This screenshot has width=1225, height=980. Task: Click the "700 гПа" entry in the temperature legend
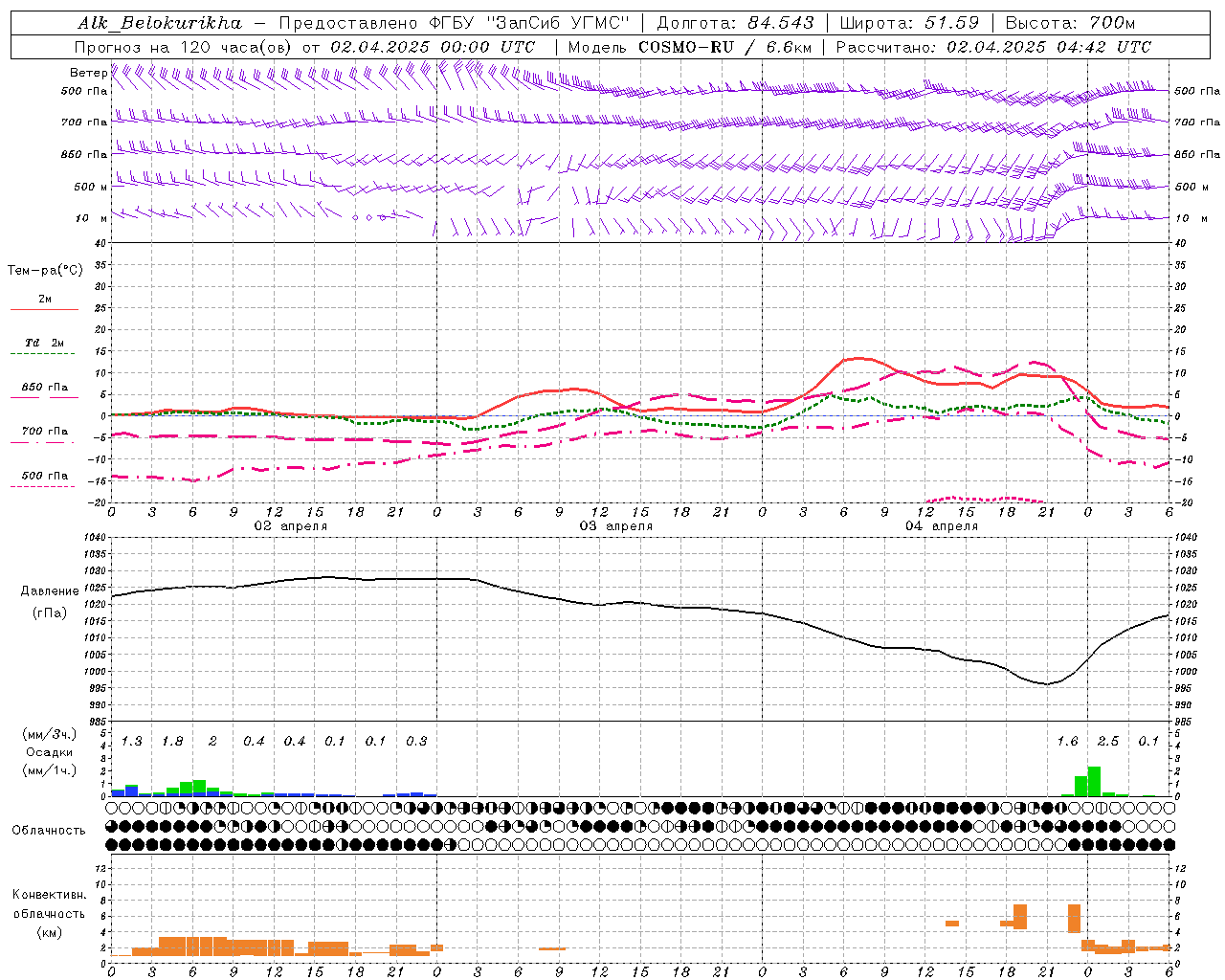tap(45, 432)
